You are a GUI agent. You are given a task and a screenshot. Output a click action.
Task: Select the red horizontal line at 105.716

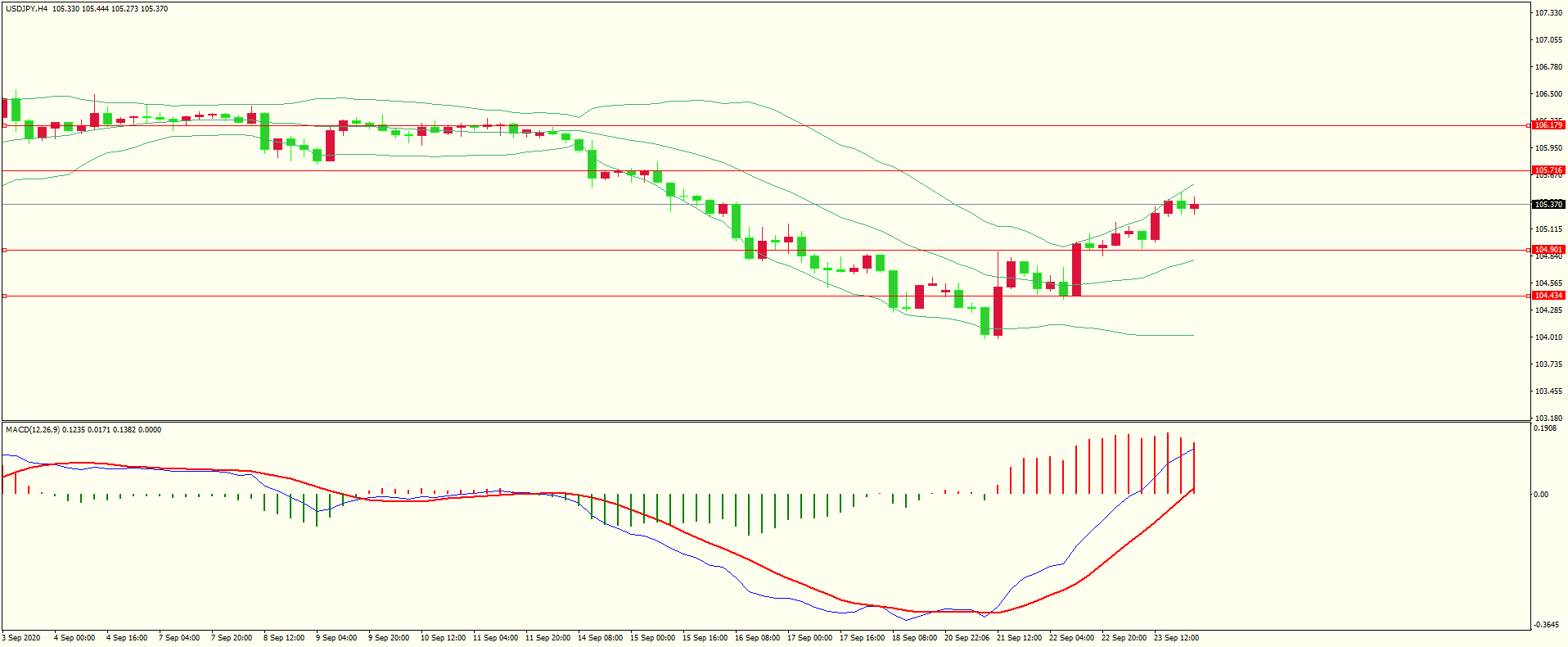(766, 171)
